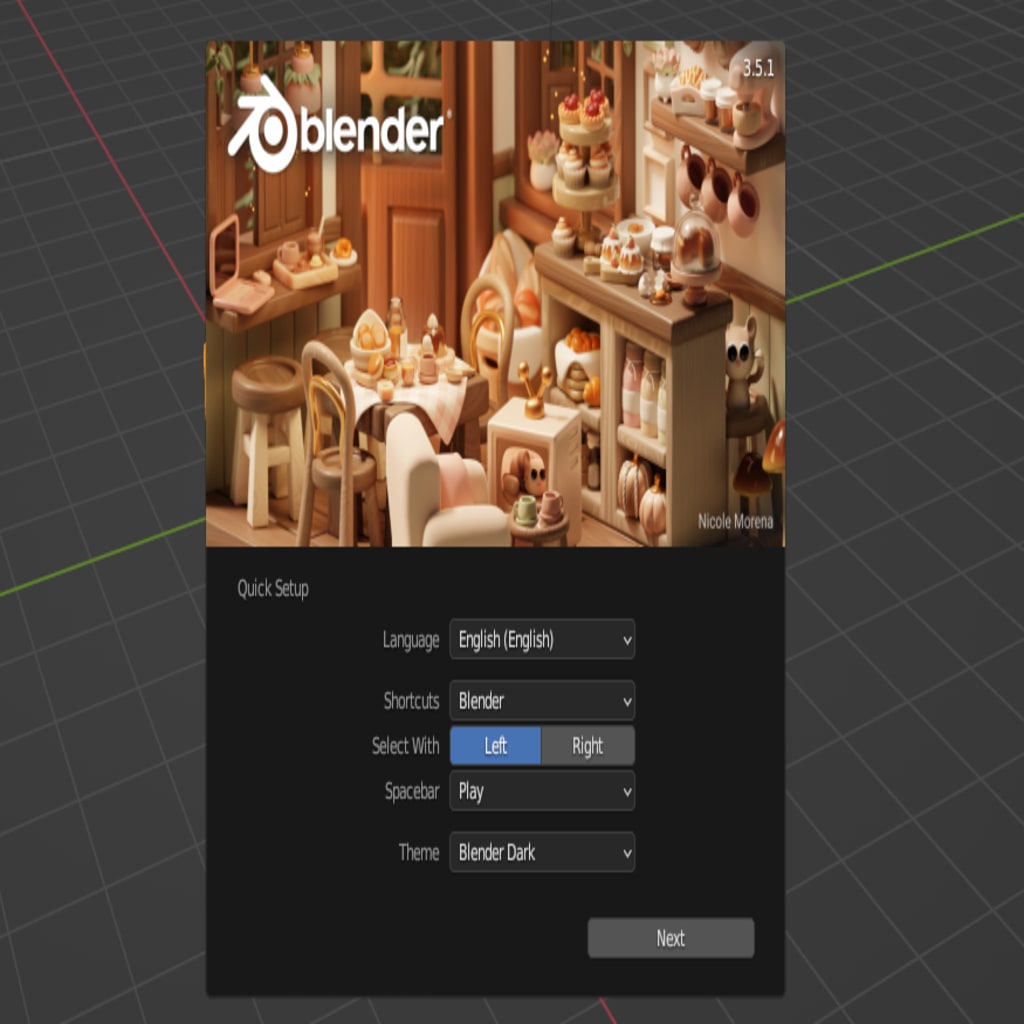This screenshot has height=1024, width=1024.
Task: Open the Shortcuts dropdown set to Blender
Action: (542, 701)
